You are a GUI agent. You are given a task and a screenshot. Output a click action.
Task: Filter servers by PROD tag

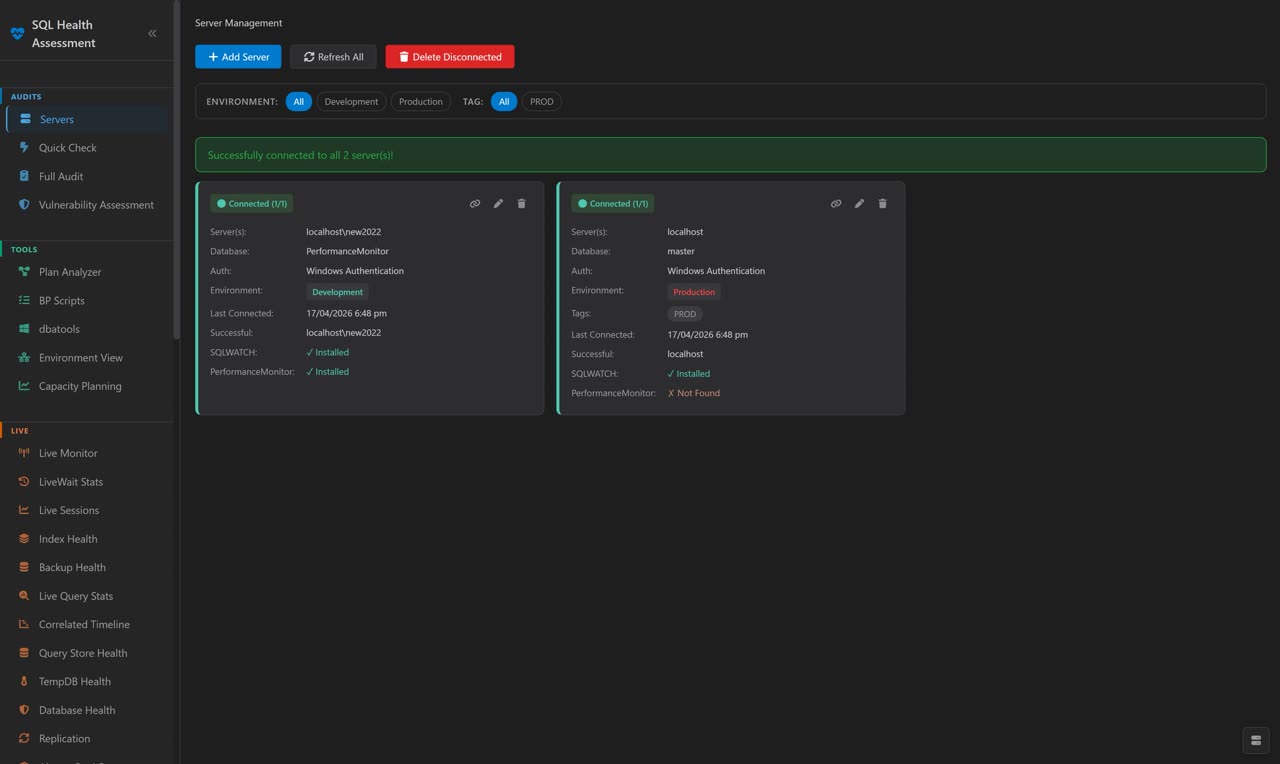point(541,101)
